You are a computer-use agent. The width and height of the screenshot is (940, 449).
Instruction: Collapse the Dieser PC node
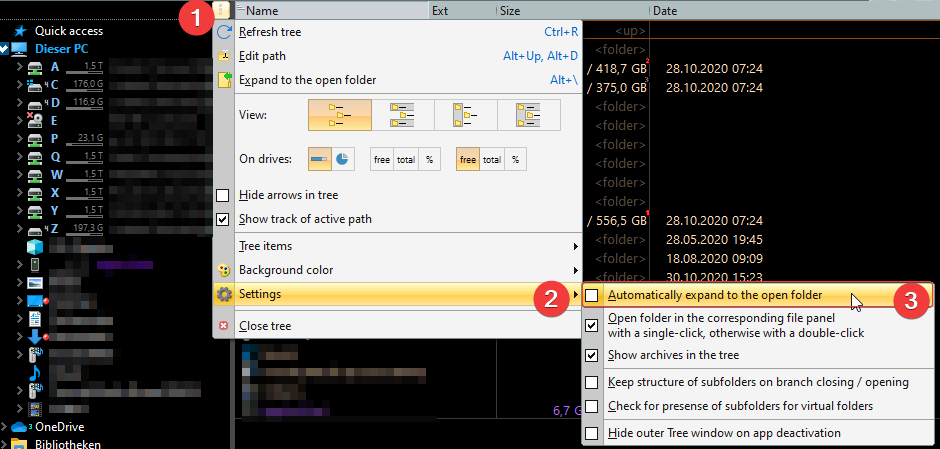(x=5, y=48)
